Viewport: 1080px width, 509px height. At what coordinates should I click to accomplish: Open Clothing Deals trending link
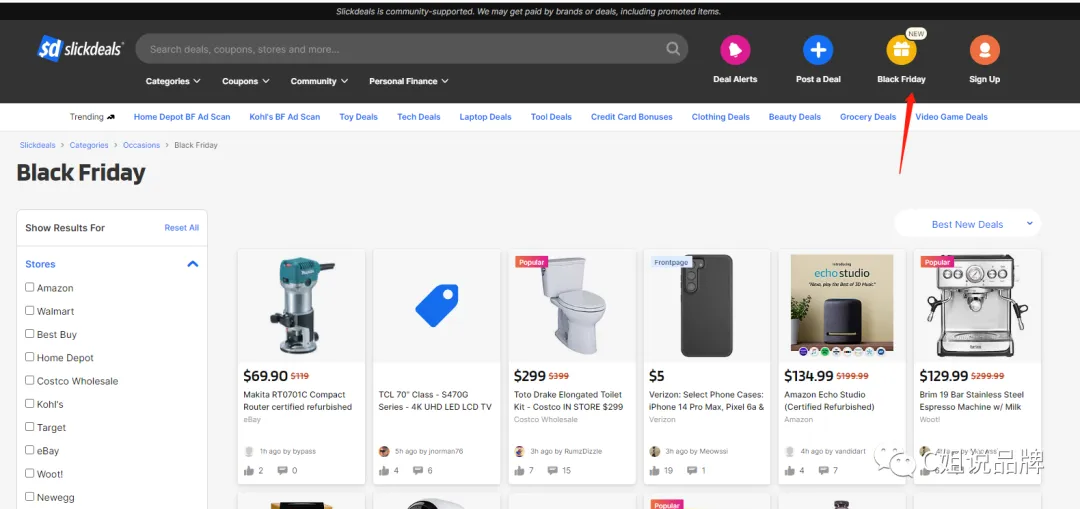coord(720,117)
